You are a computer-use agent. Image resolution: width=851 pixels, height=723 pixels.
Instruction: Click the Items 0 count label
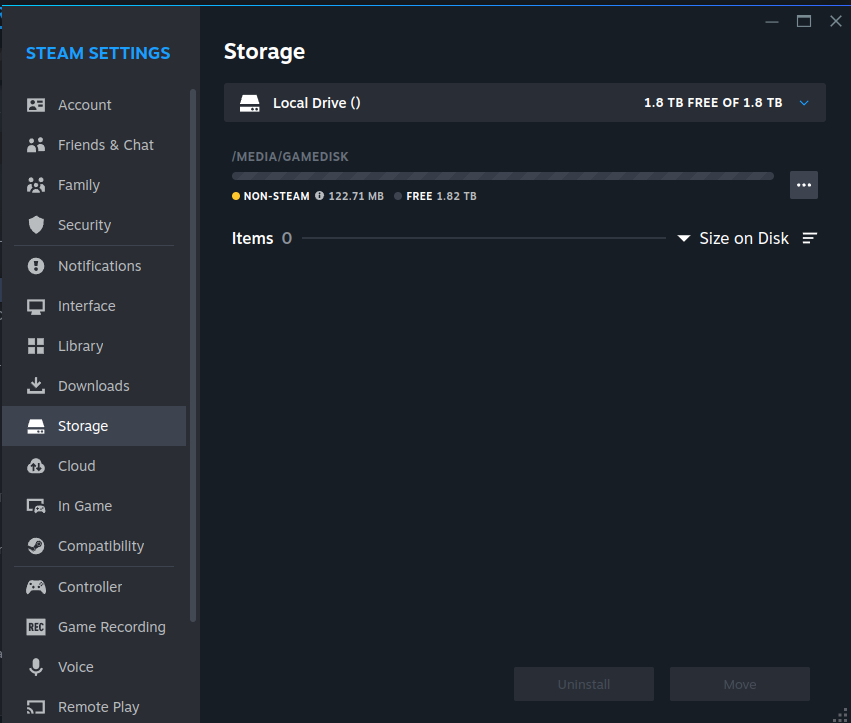262,238
